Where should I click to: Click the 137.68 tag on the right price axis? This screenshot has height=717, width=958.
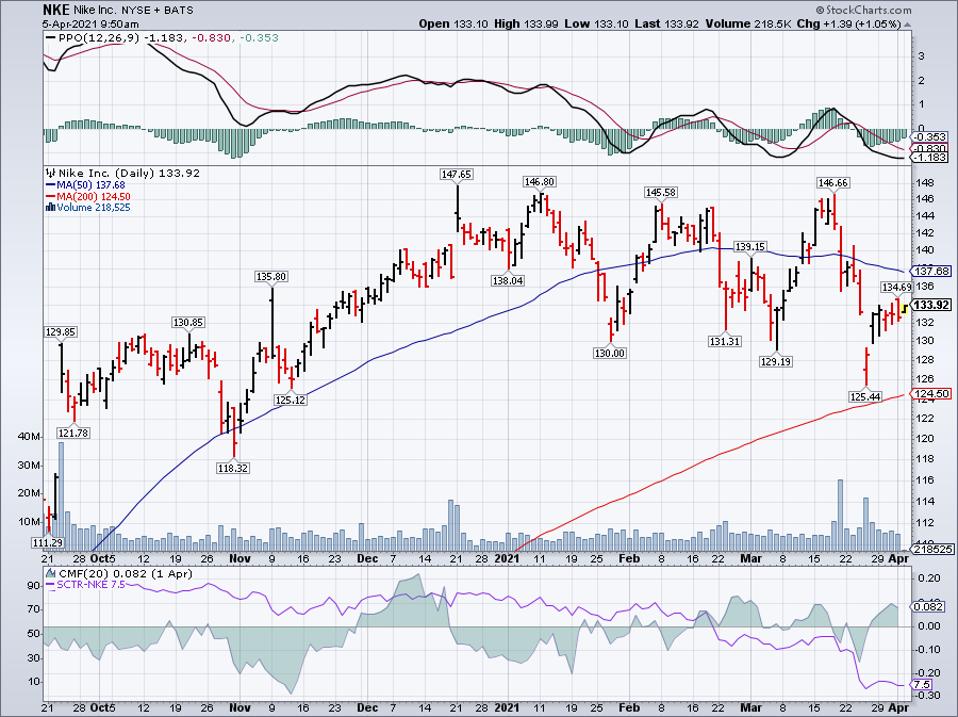point(932,271)
